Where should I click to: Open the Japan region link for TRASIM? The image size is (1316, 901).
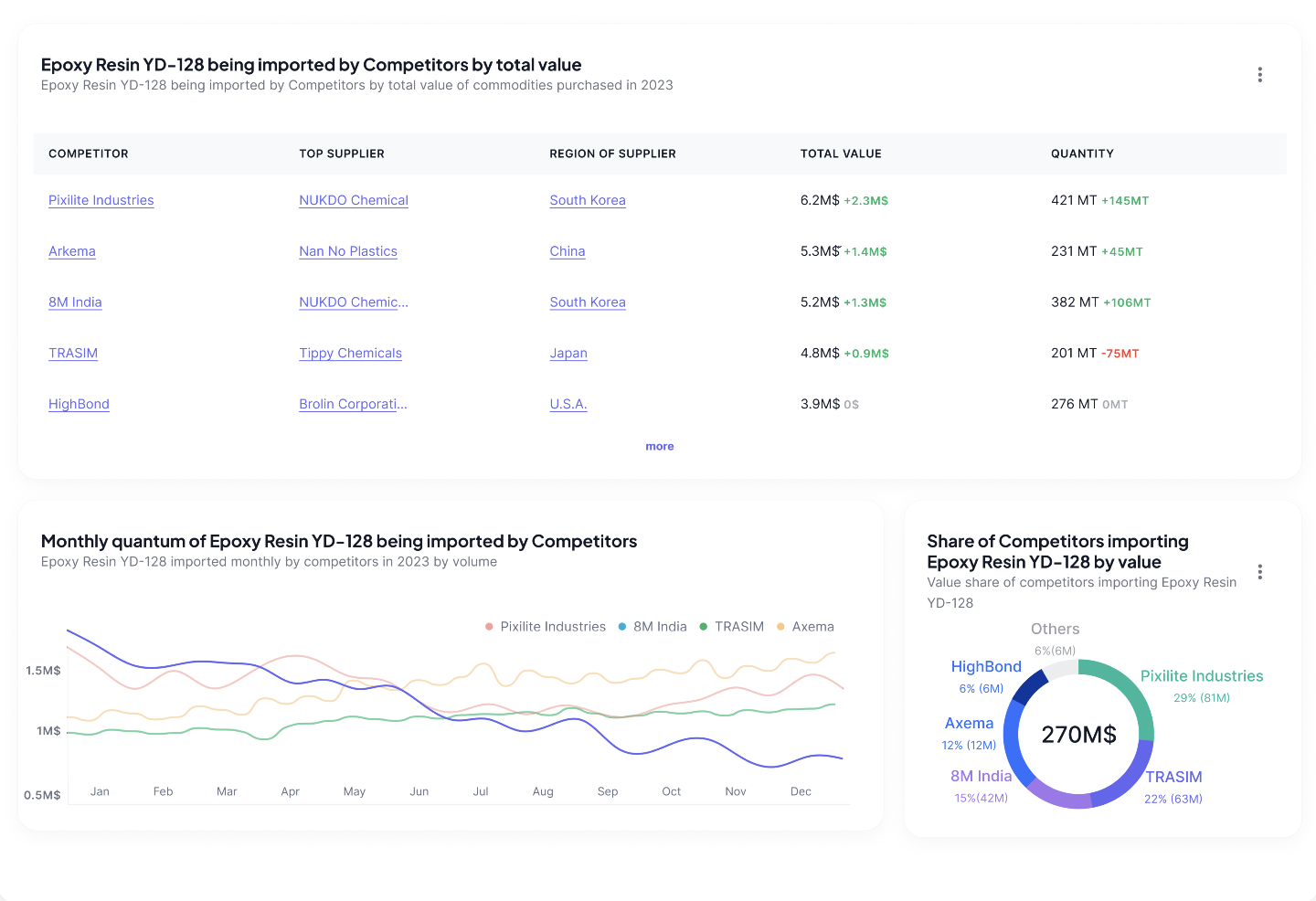point(568,353)
